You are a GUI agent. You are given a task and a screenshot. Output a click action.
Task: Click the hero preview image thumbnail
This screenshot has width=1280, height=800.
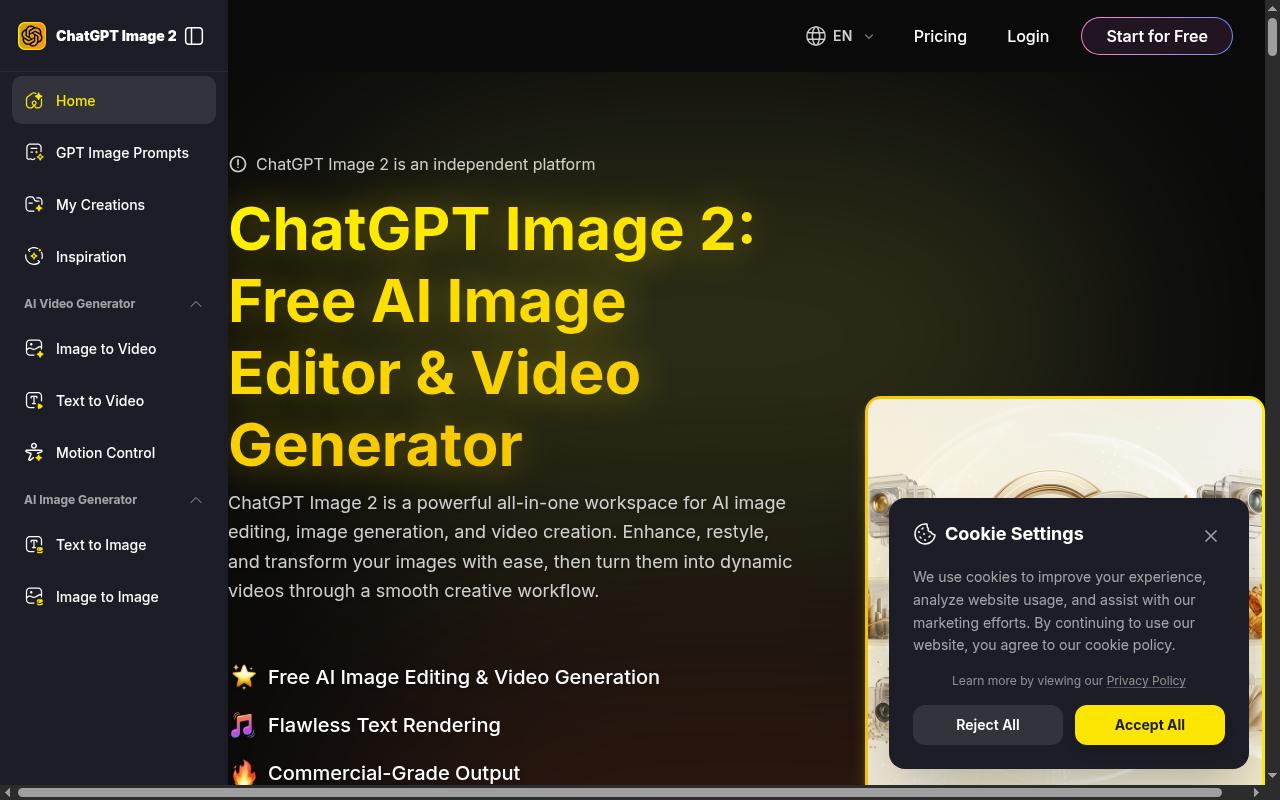tap(1065, 592)
